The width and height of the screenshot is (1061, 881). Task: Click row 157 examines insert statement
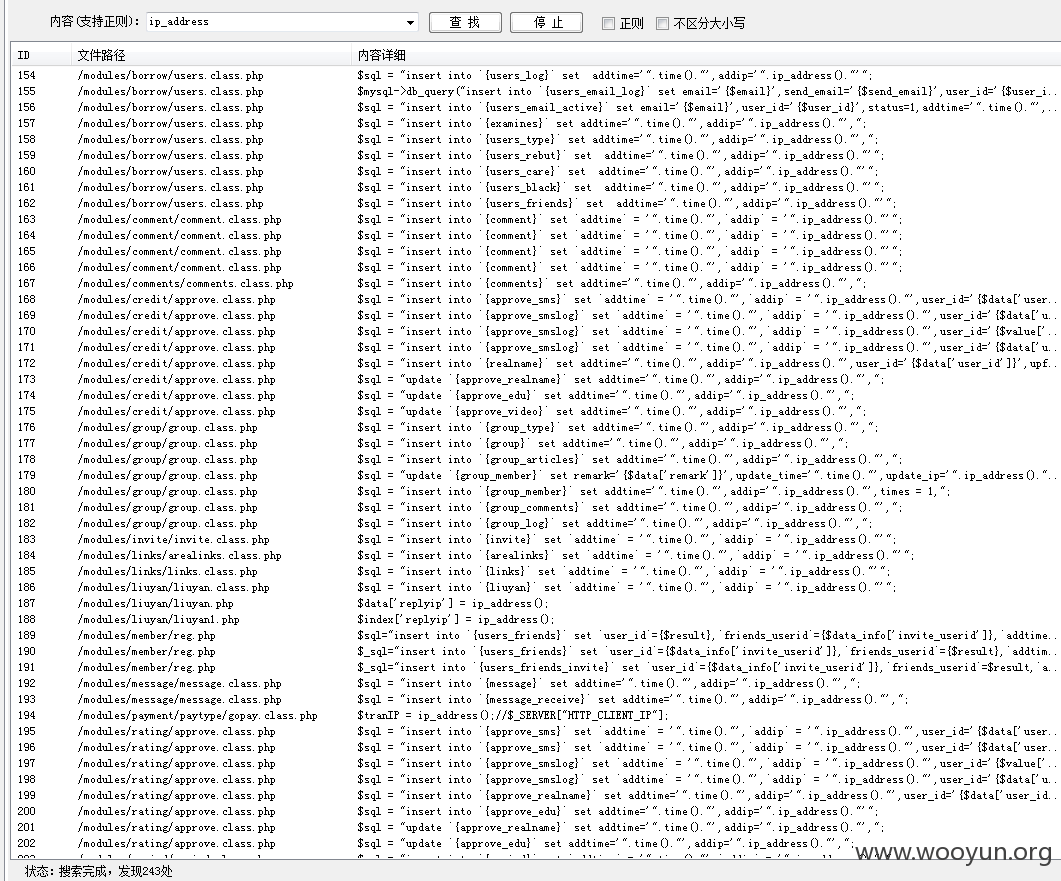pos(612,123)
